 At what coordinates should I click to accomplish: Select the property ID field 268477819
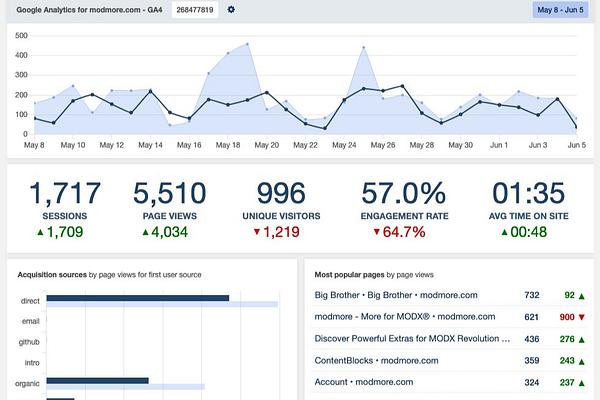[x=195, y=10]
